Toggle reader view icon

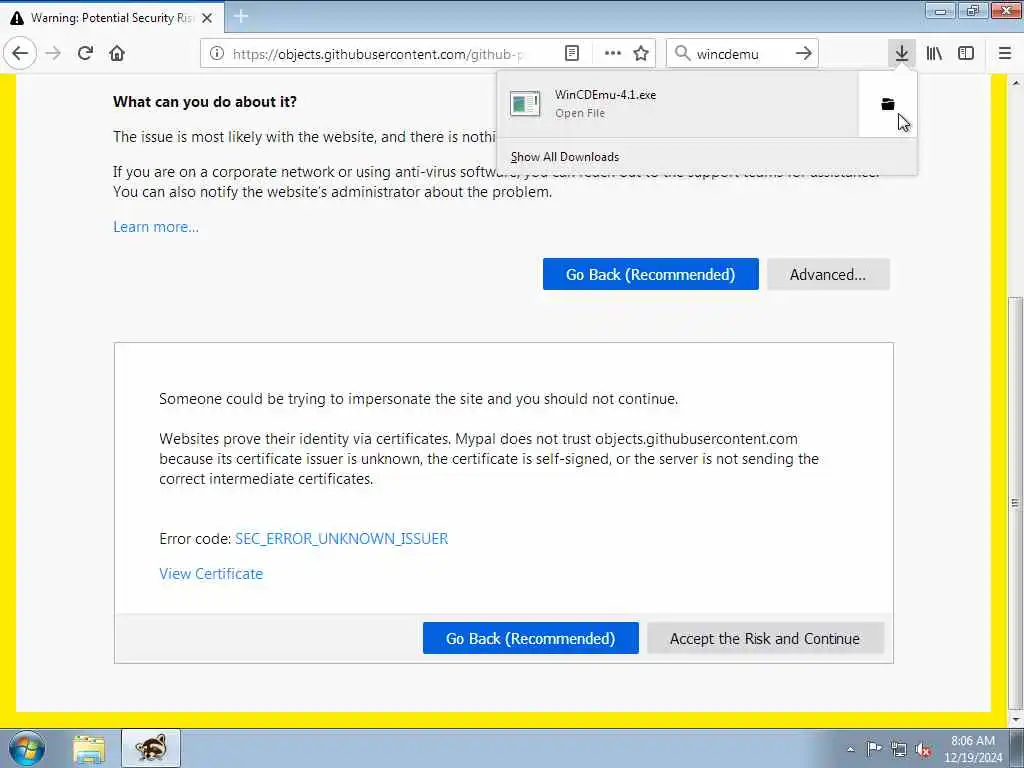(572, 54)
